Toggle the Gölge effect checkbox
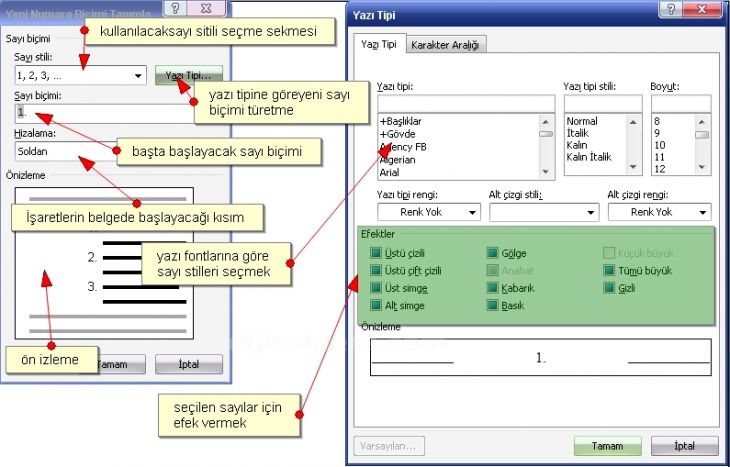The width and height of the screenshot is (730, 467). pyautogui.click(x=493, y=254)
